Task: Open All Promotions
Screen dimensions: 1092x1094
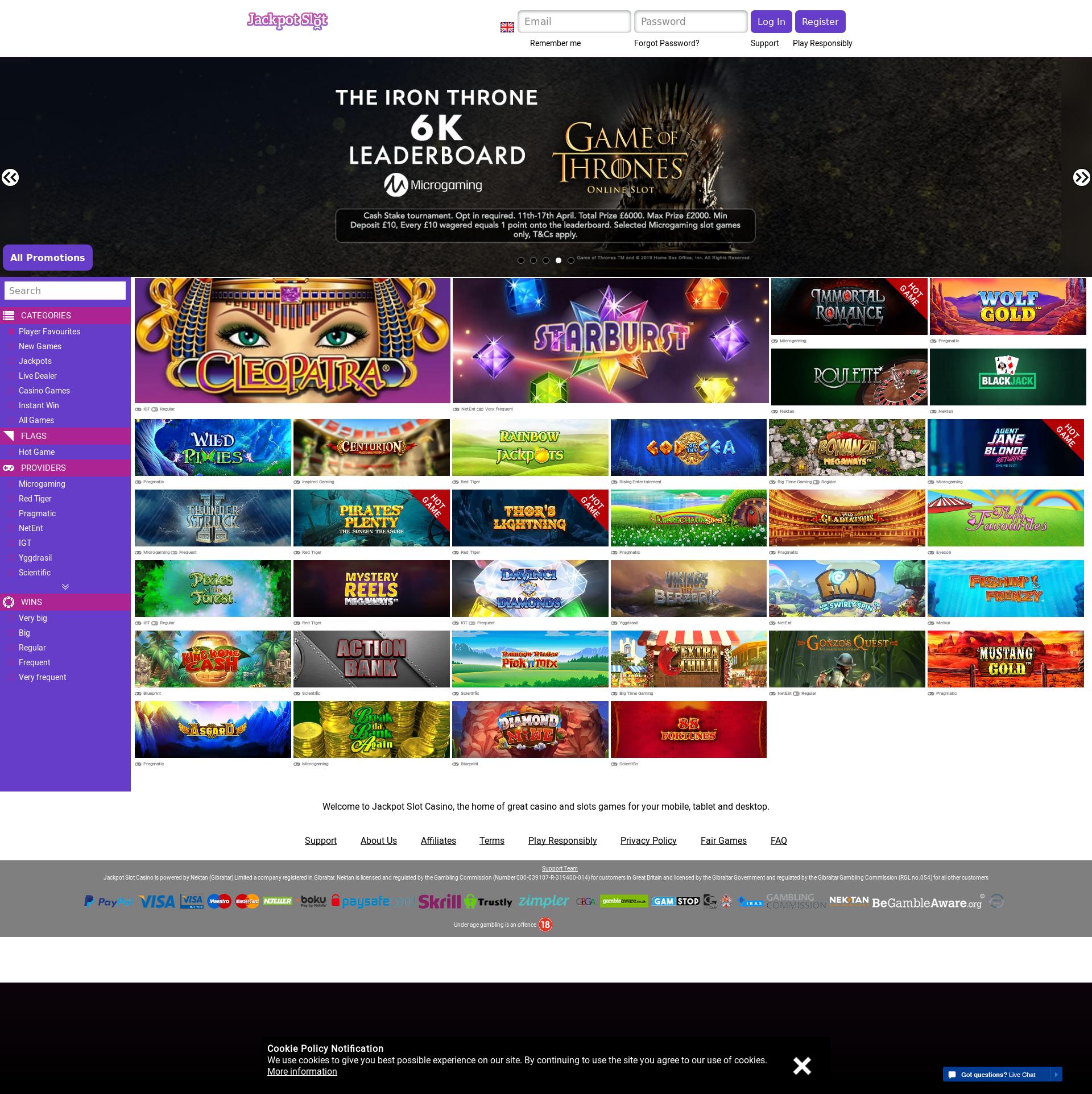Action: (x=48, y=258)
